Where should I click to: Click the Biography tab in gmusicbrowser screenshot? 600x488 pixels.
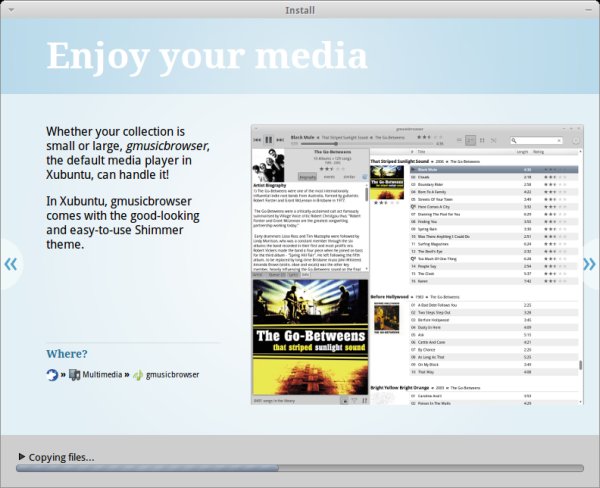pyautogui.click(x=307, y=177)
